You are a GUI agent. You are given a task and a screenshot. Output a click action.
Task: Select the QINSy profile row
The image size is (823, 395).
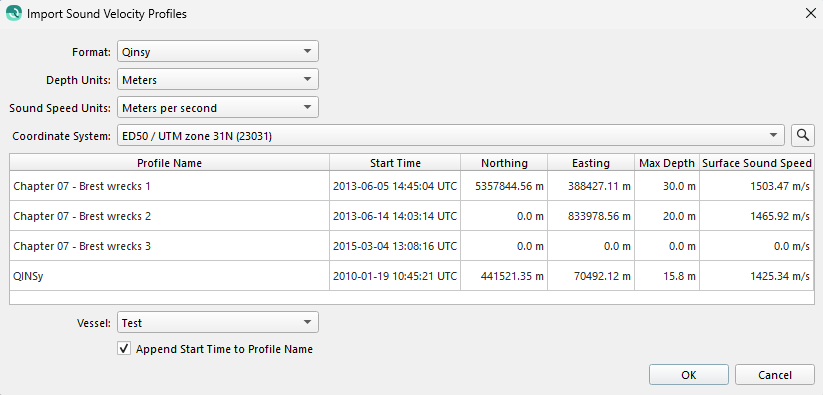[x=412, y=275]
